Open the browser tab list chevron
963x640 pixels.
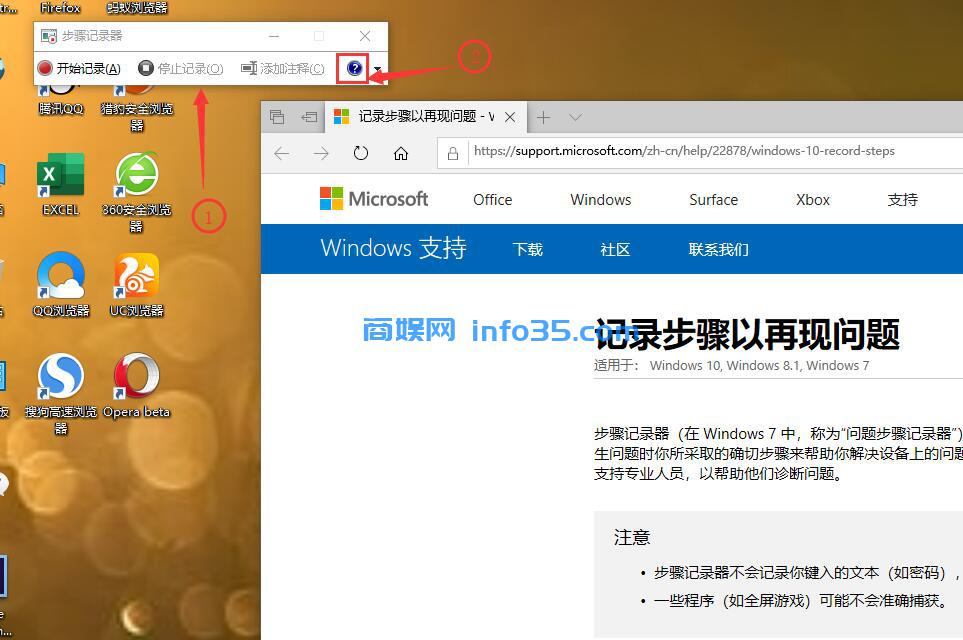coord(574,116)
